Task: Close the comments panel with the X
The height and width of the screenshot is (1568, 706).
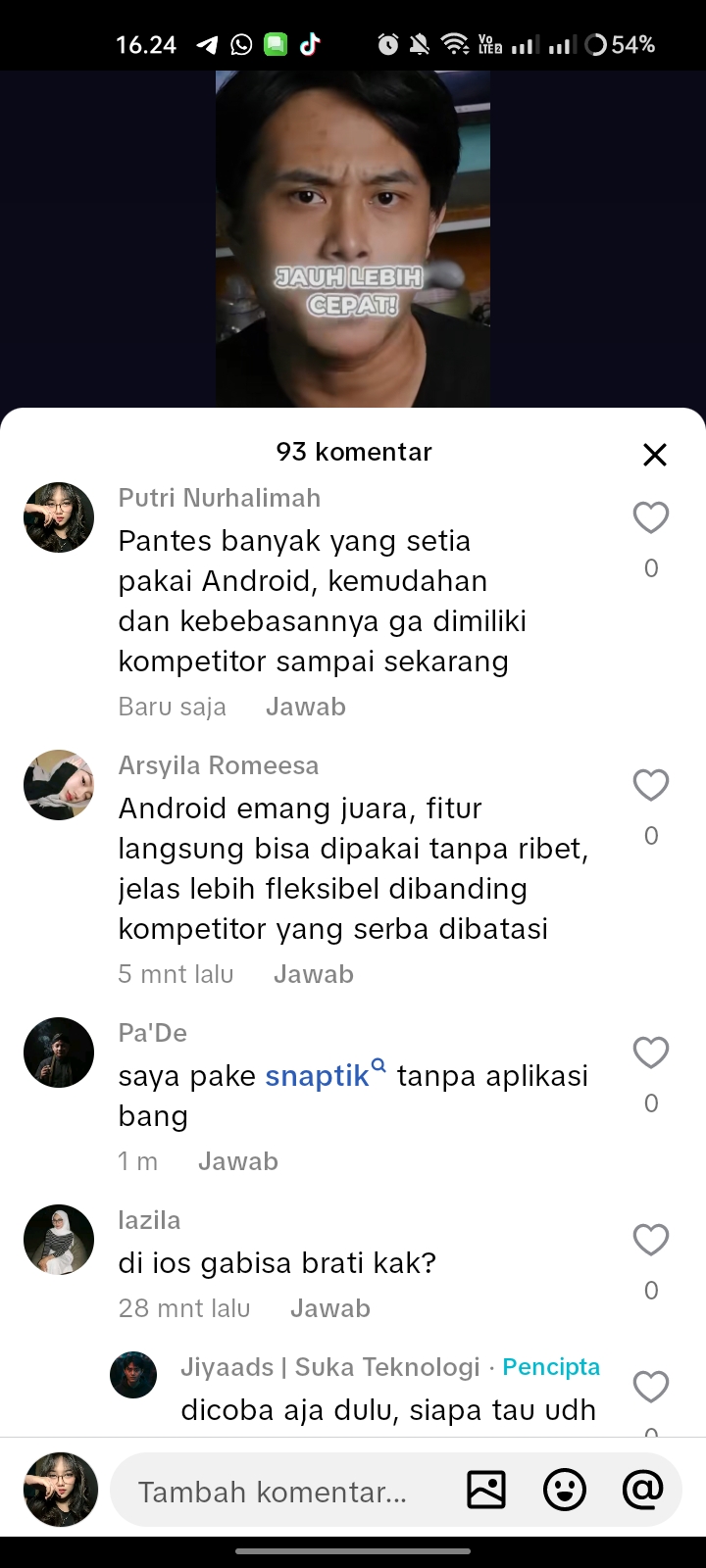Action: pyautogui.click(x=655, y=455)
